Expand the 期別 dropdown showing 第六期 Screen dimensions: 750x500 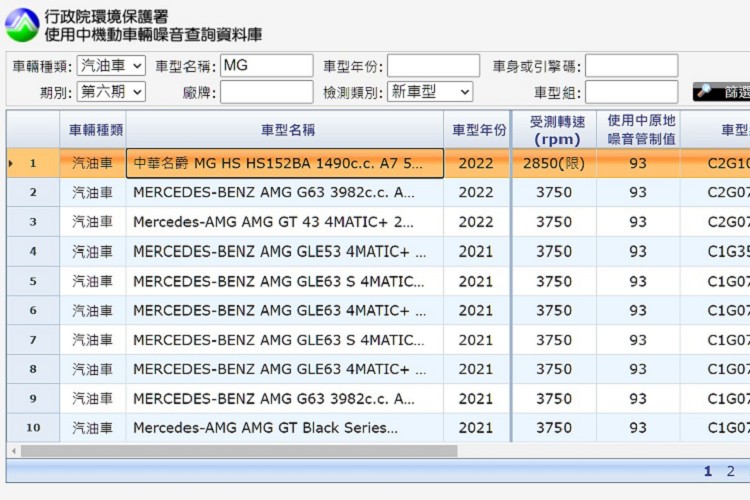point(110,92)
